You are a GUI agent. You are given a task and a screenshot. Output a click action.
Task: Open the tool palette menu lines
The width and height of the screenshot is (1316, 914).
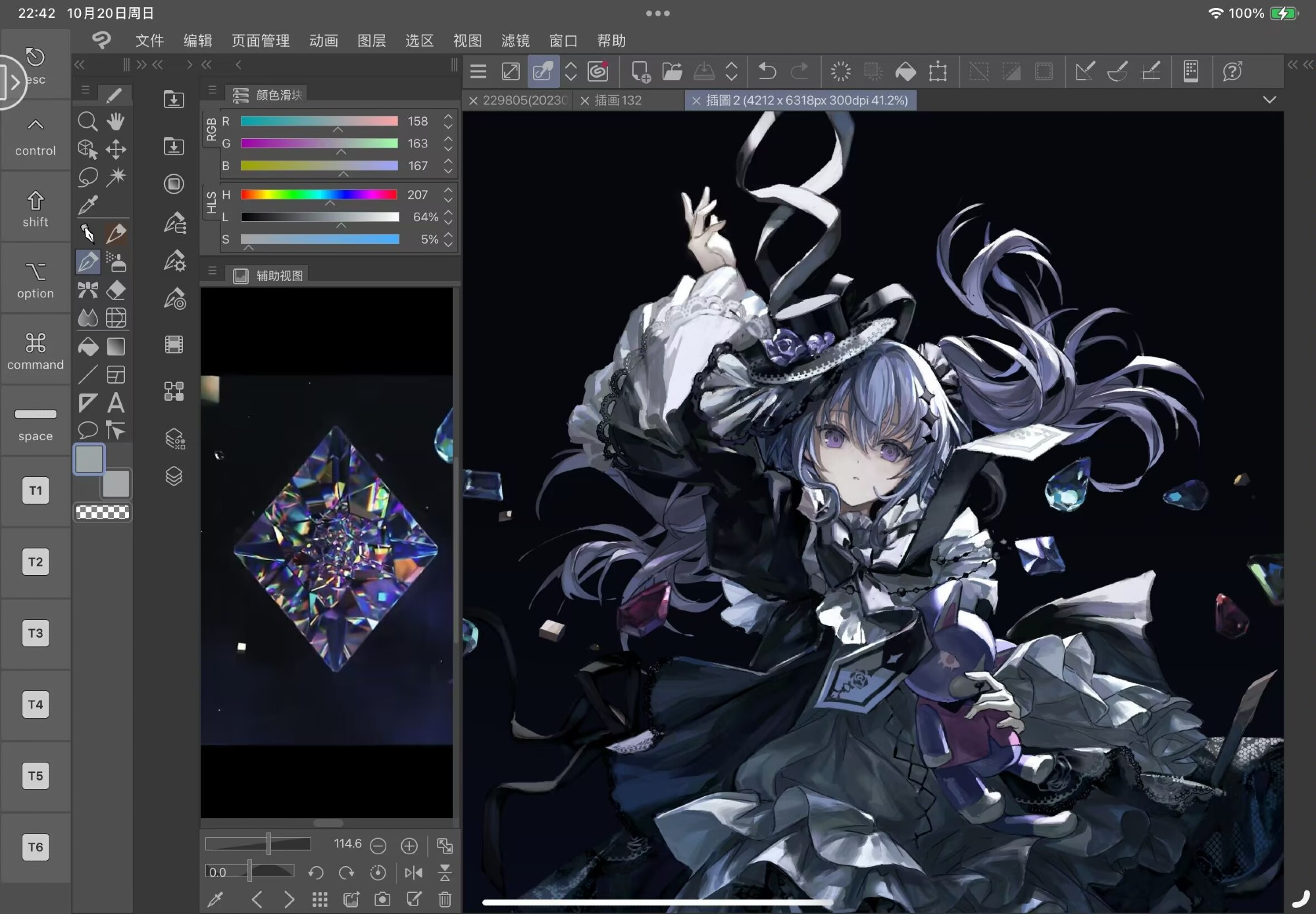(85, 89)
